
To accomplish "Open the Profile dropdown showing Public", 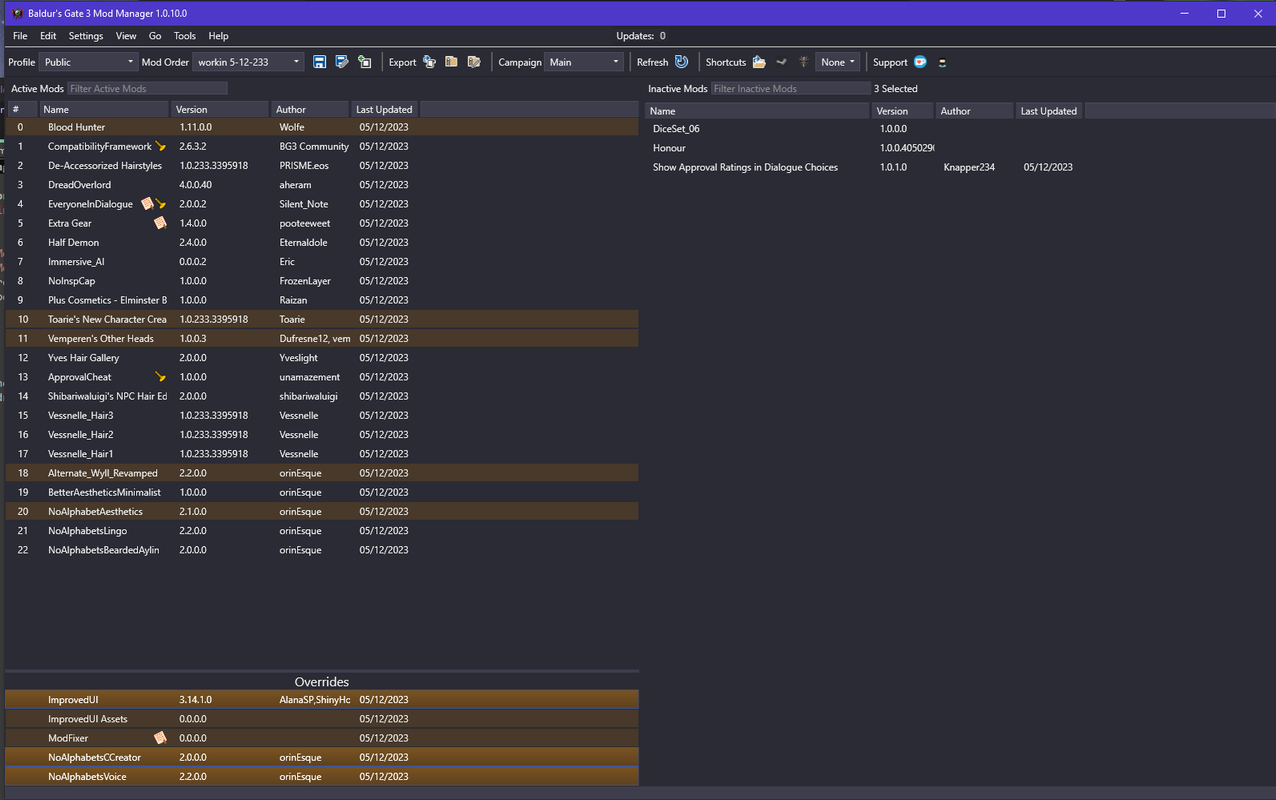I will point(87,62).
